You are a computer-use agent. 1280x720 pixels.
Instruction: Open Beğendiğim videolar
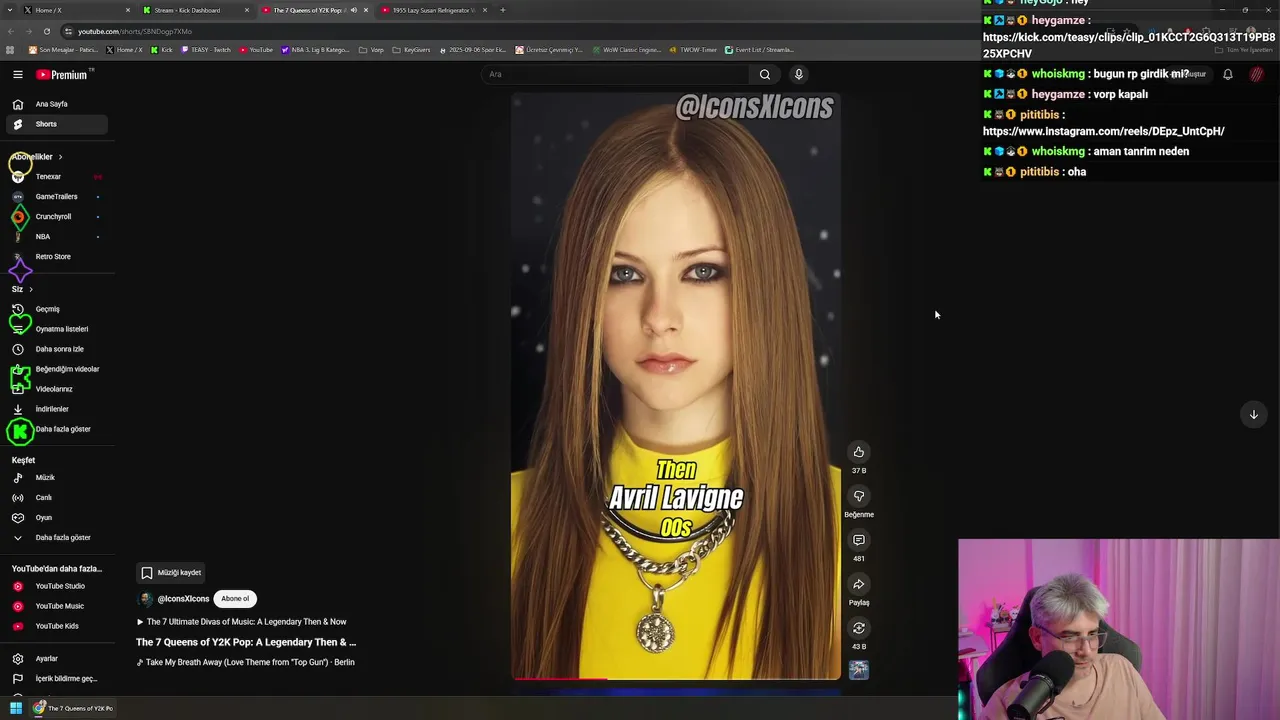[58, 369]
